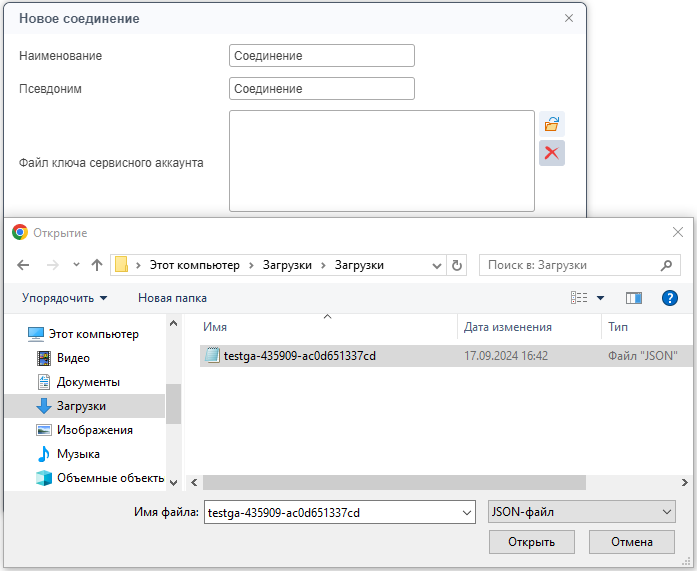Click the red X clear file icon
697x571 pixels.
click(551, 153)
